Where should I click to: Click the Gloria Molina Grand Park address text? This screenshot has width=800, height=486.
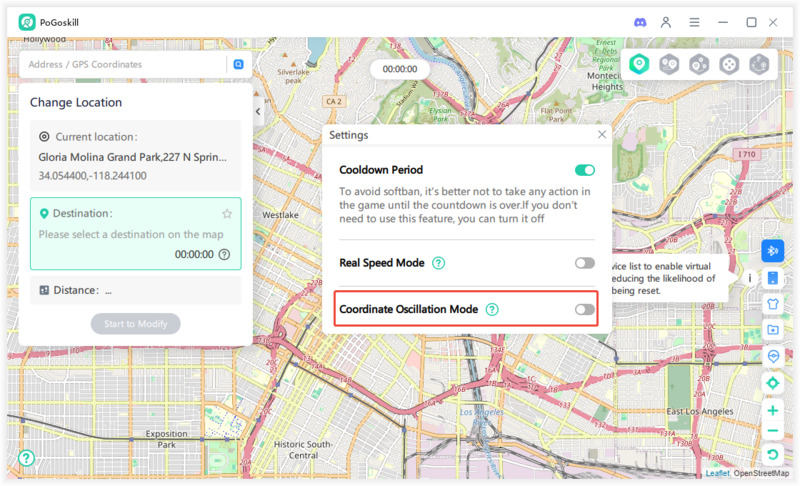132,157
